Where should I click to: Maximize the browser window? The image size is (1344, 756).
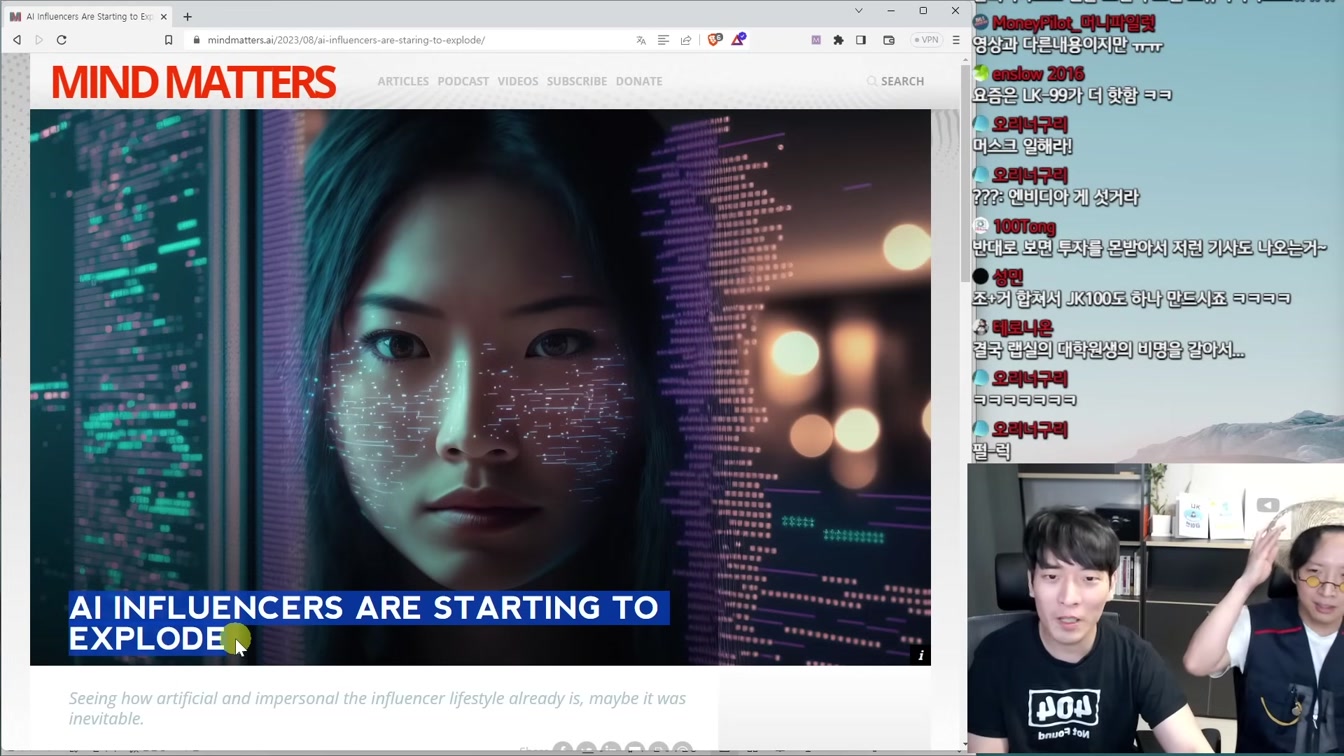923,11
